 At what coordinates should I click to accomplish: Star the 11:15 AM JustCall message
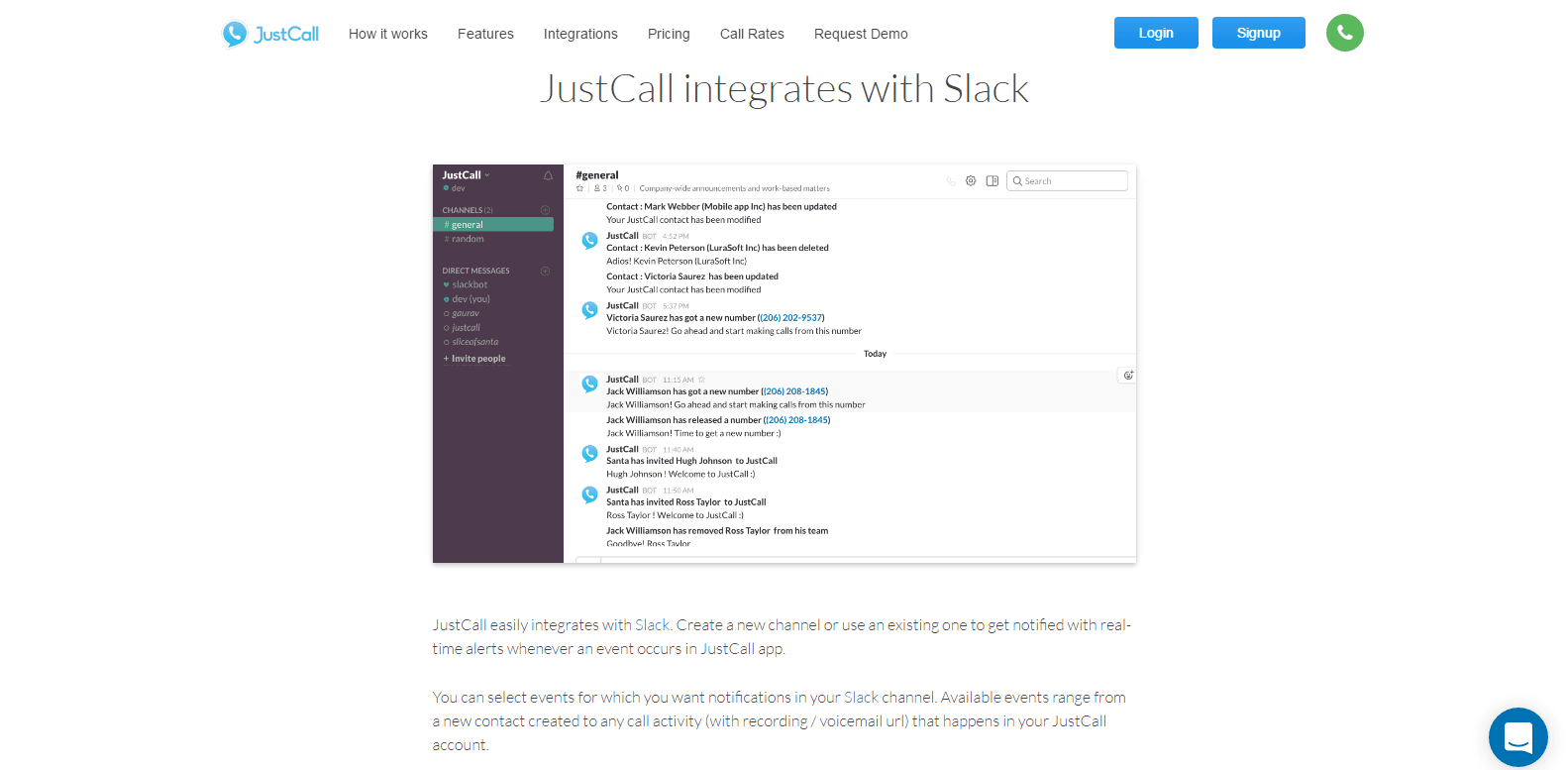[x=701, y=380]
